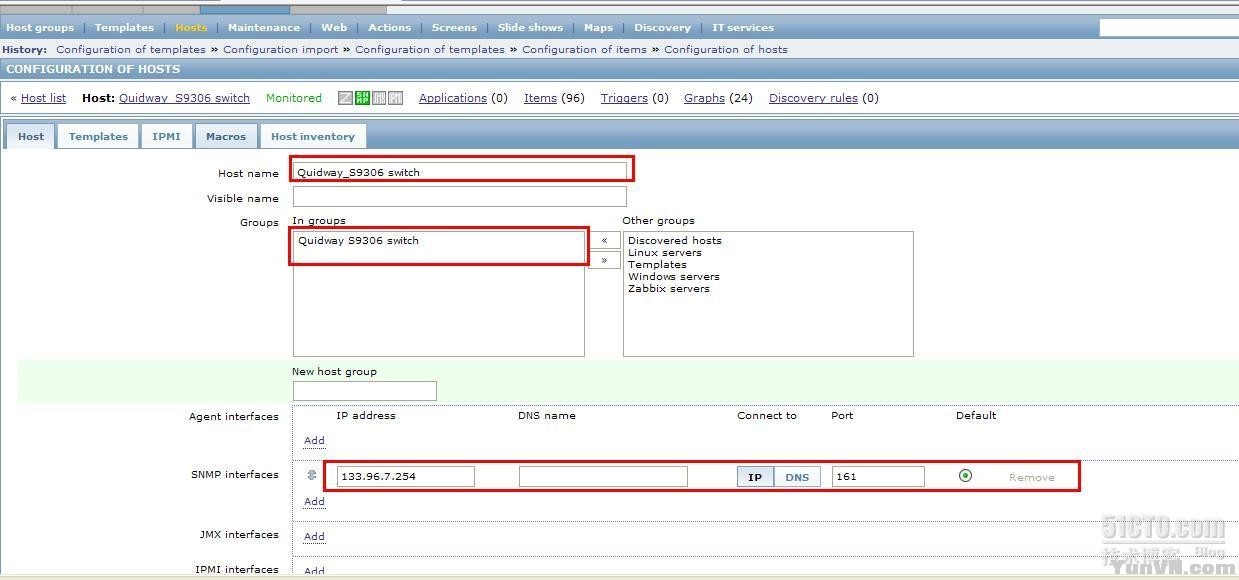This screenshot has height=580, width=1239.
Task: Select the default SNMP interface radio button
Action: tap(965, 476)
